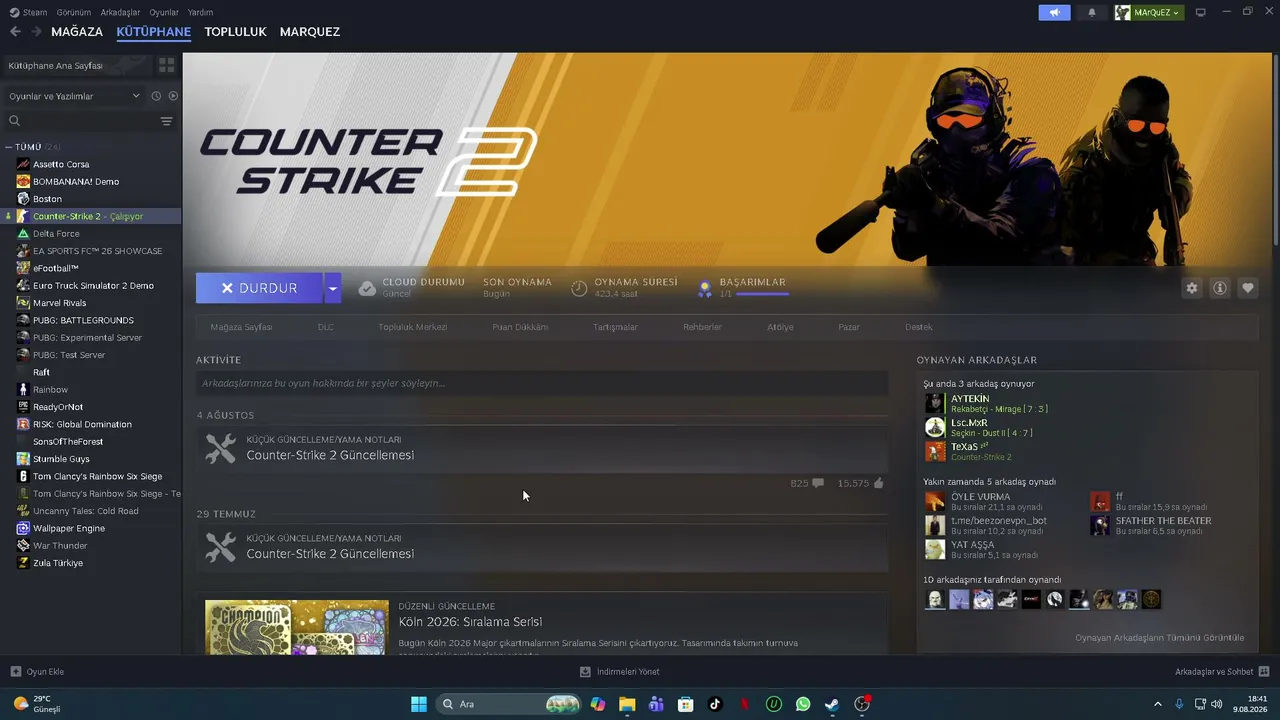Open the MARQUEZ profile tab
The image size is (1280, 720).
pyautogui.click(x=310, y=31)
